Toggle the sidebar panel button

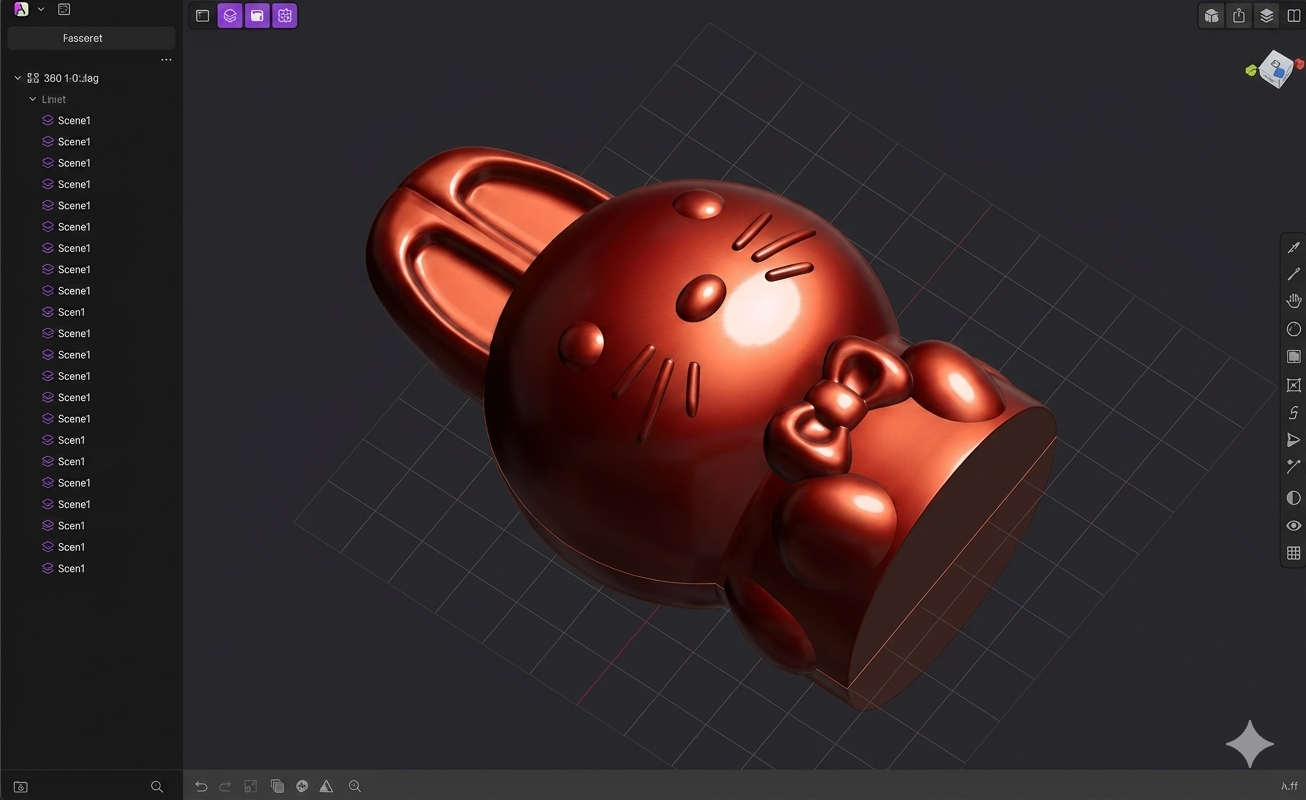click(202, 15)
